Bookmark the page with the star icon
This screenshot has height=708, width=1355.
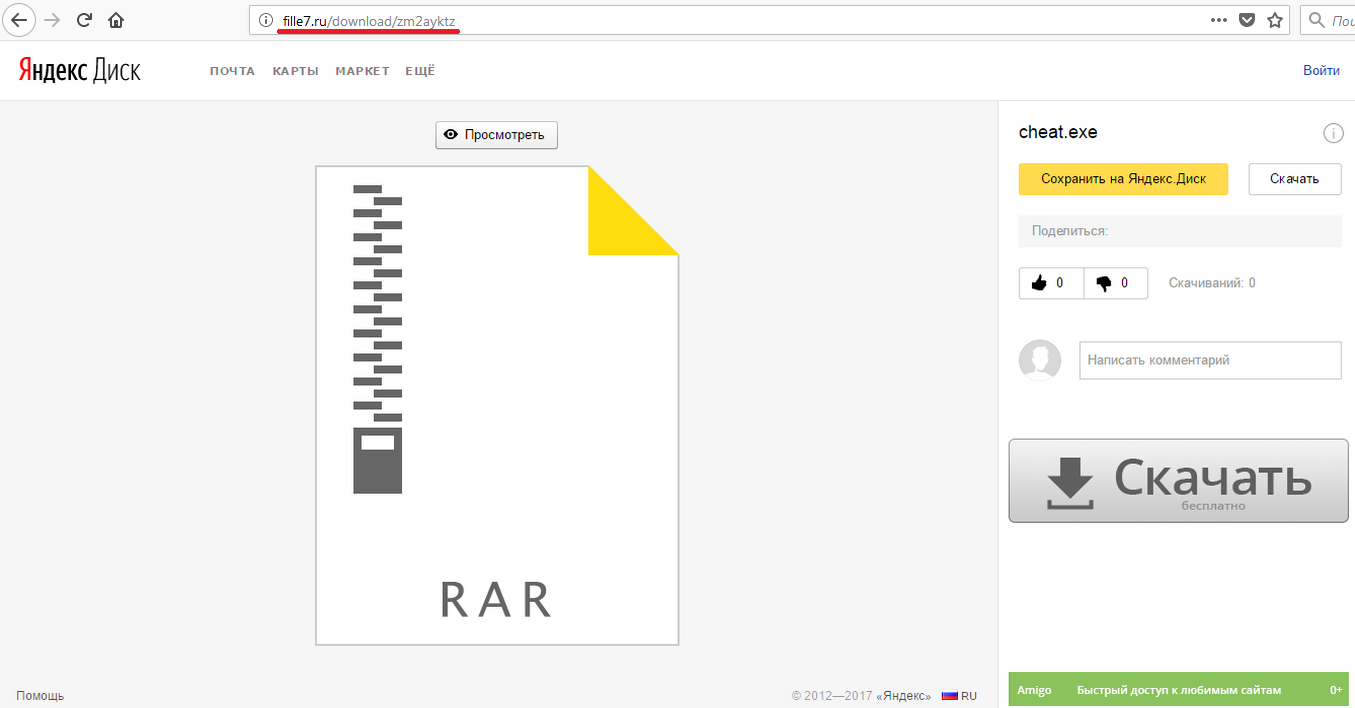click(1274, 19)
